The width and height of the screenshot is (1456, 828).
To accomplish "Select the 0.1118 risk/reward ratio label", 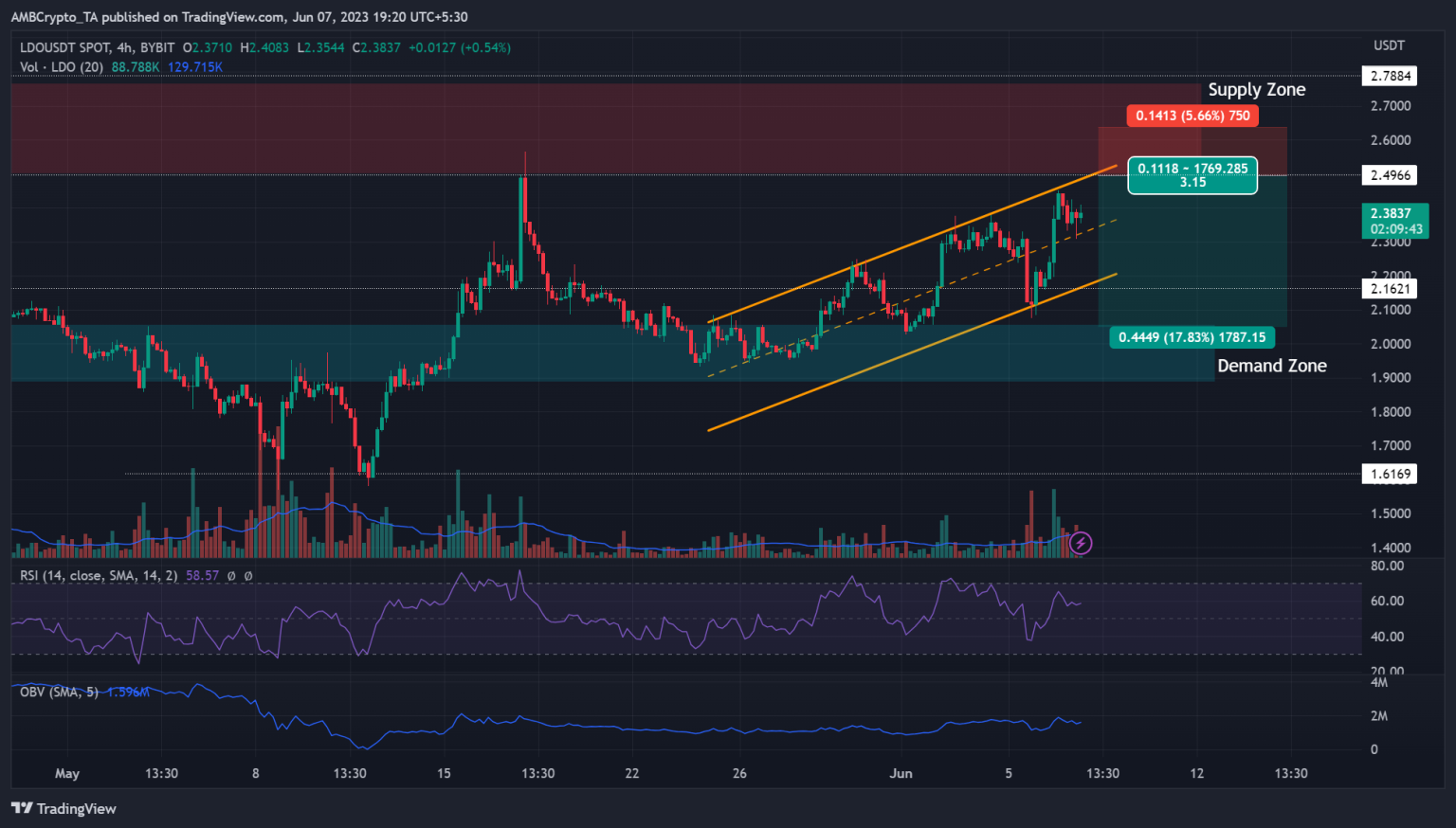I will pos(1192,175).
